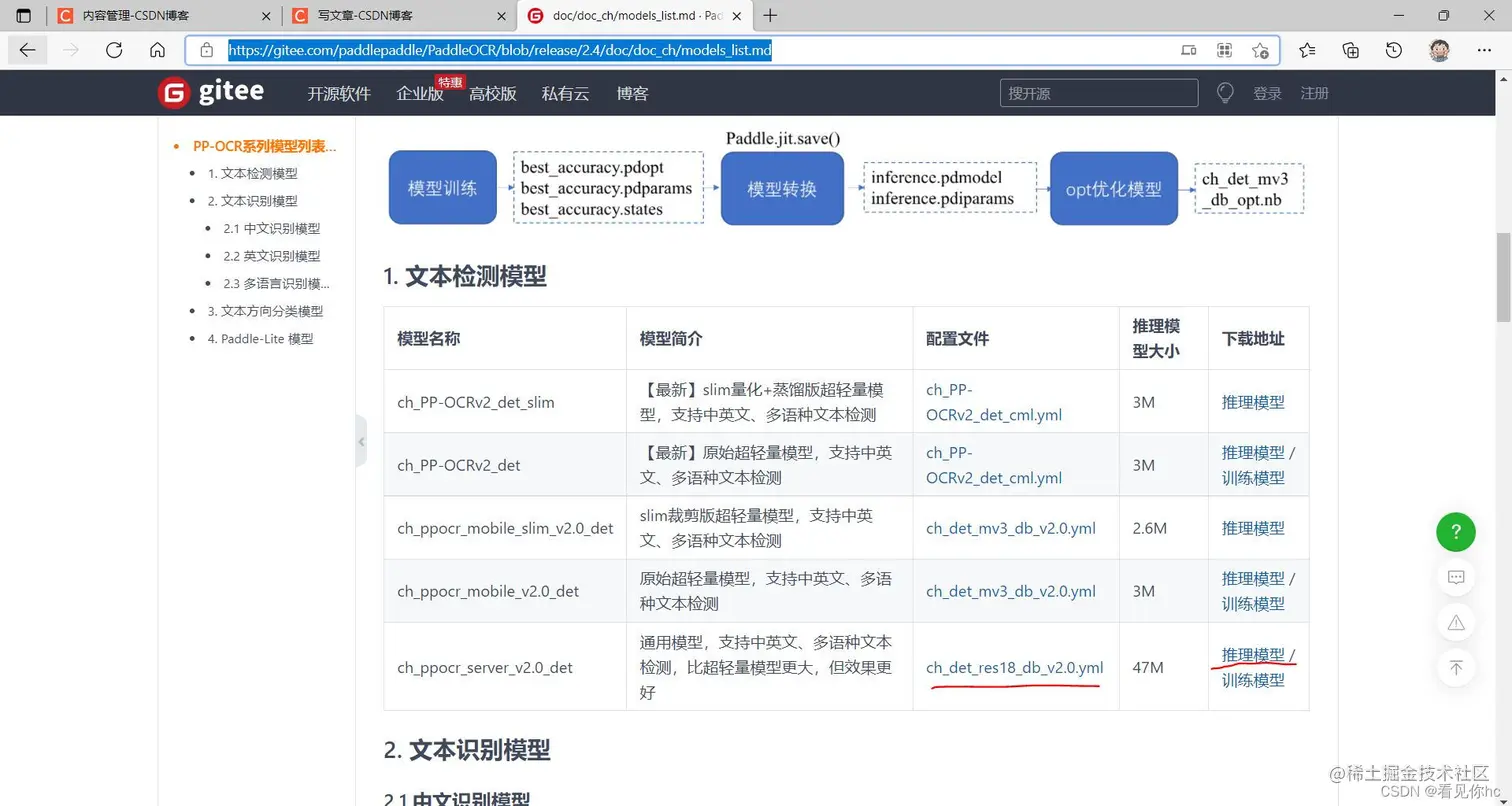Open the green help question-mark button
Image resolution: width=1512 pixels, height=806 pixels.
coord(1456,532)
